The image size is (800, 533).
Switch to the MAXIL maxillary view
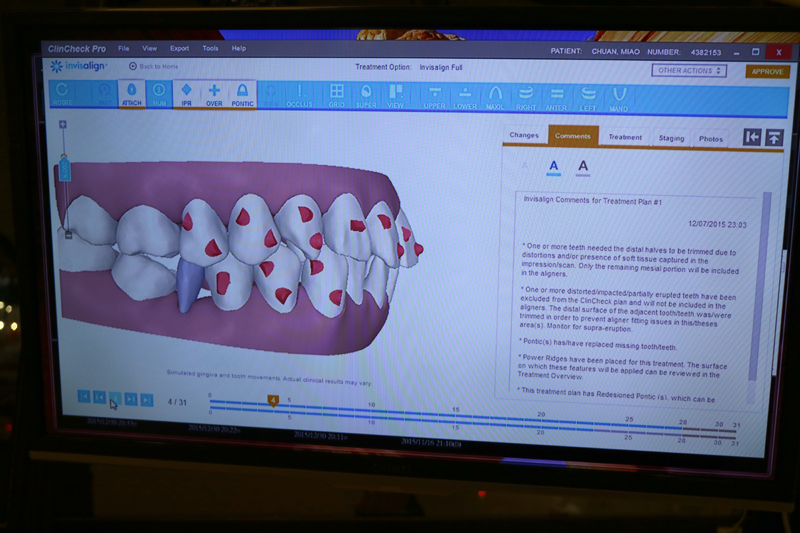coord(495,98)
